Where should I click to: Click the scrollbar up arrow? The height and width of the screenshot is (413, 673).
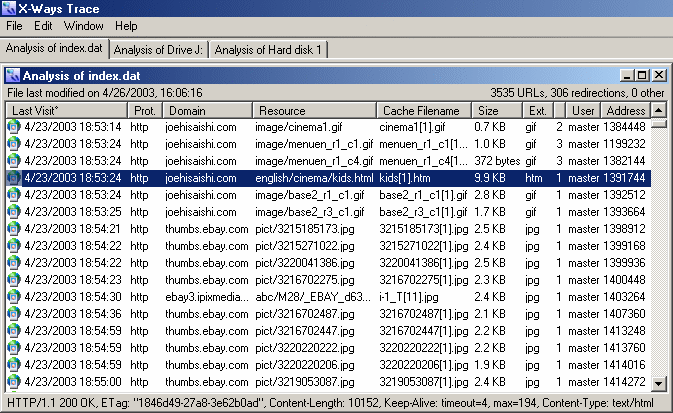click(659, 124)
